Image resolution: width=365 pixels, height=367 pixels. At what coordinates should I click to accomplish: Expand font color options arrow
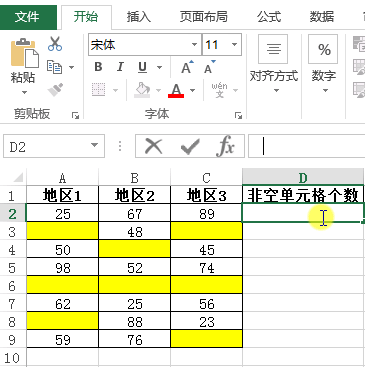(192, 90)
